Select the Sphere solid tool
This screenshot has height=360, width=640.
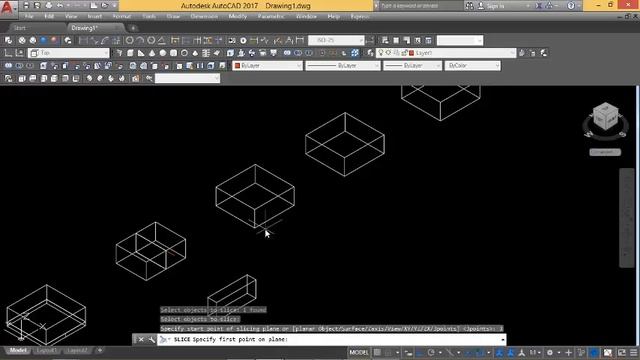(163, 53)
